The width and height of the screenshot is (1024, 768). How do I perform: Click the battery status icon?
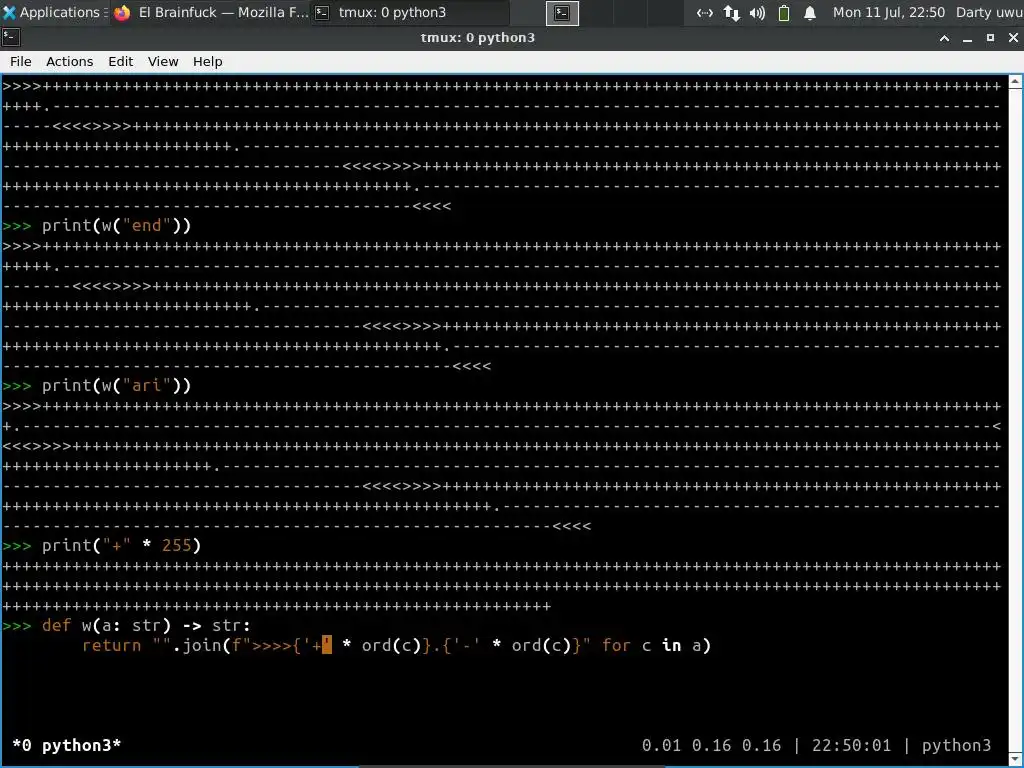784,12
